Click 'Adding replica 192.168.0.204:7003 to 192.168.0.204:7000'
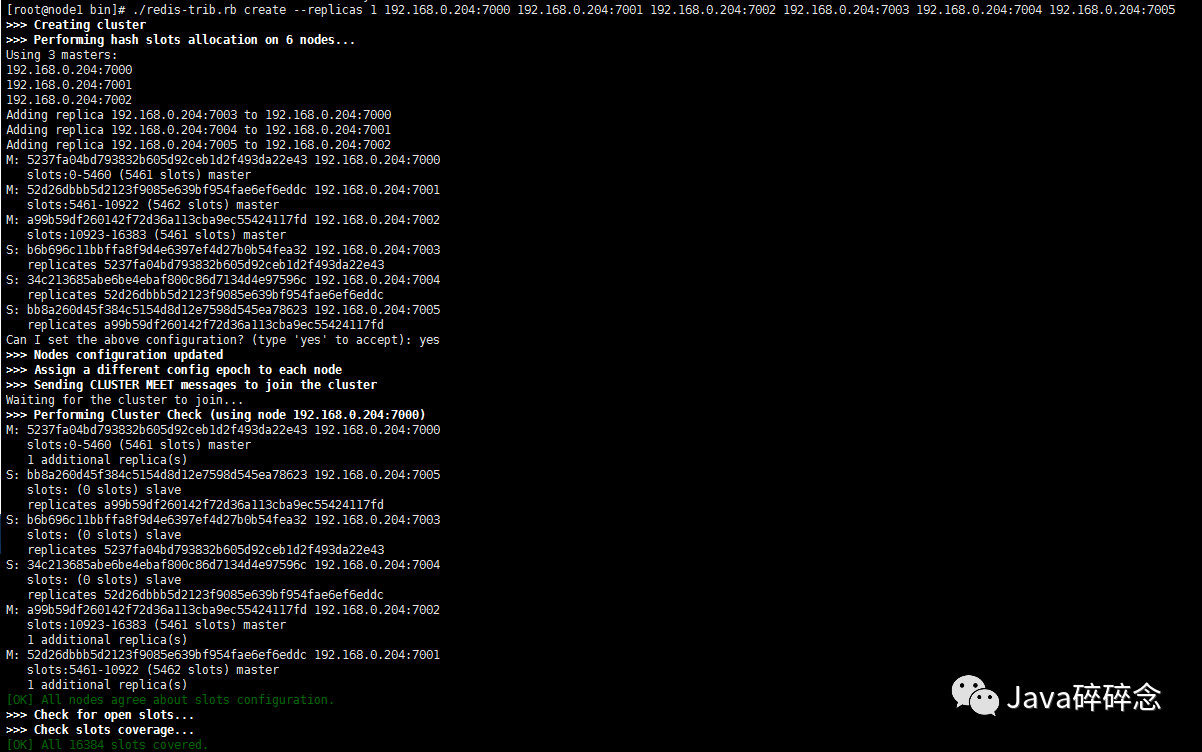This screenshot has height=752, width=1202. click(x=200, y=114)
